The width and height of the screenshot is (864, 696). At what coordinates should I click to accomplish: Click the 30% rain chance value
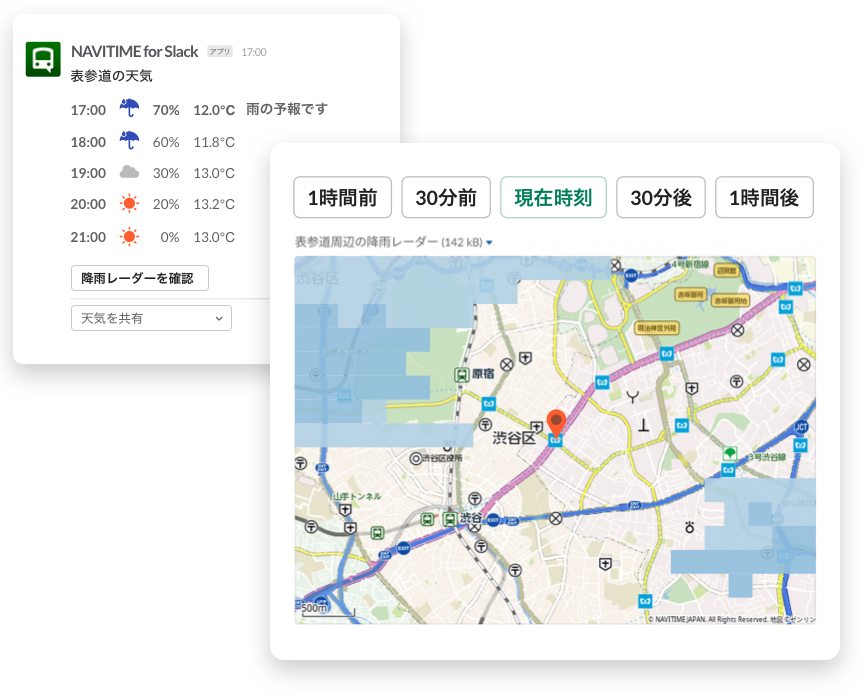coord(166,173)
